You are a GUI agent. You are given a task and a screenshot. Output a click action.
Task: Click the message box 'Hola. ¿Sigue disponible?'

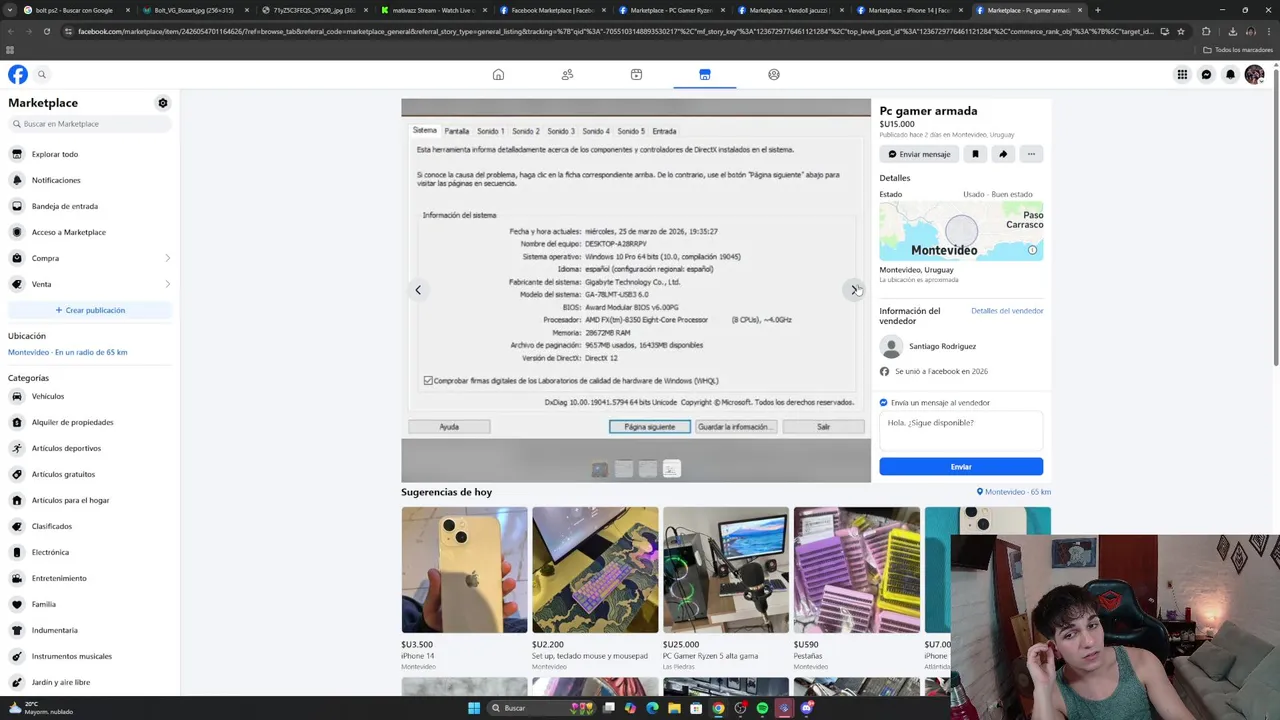coord(961,431)
